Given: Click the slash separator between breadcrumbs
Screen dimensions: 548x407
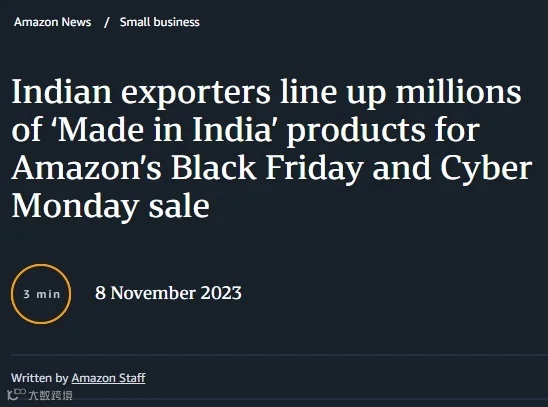Looking at the screenshot, I should click(x=107, y=22).
